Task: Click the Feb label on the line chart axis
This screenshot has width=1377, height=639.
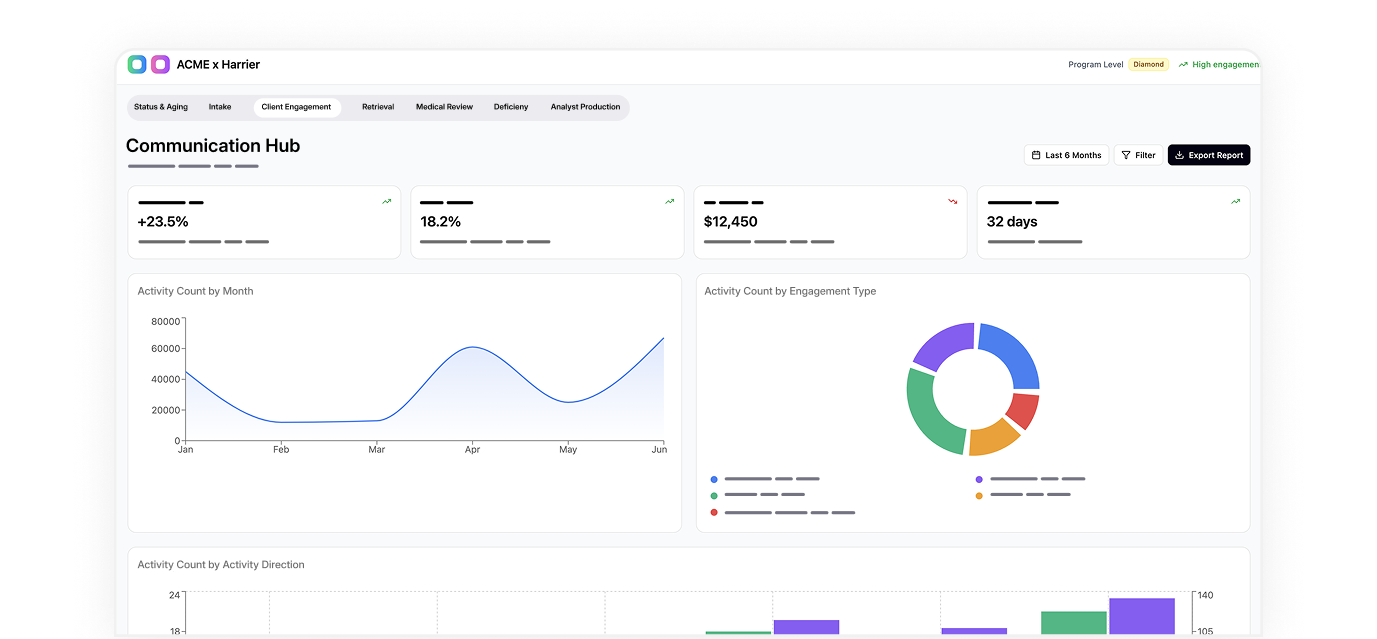Action: pyautogui.click(x=281, y=450)
